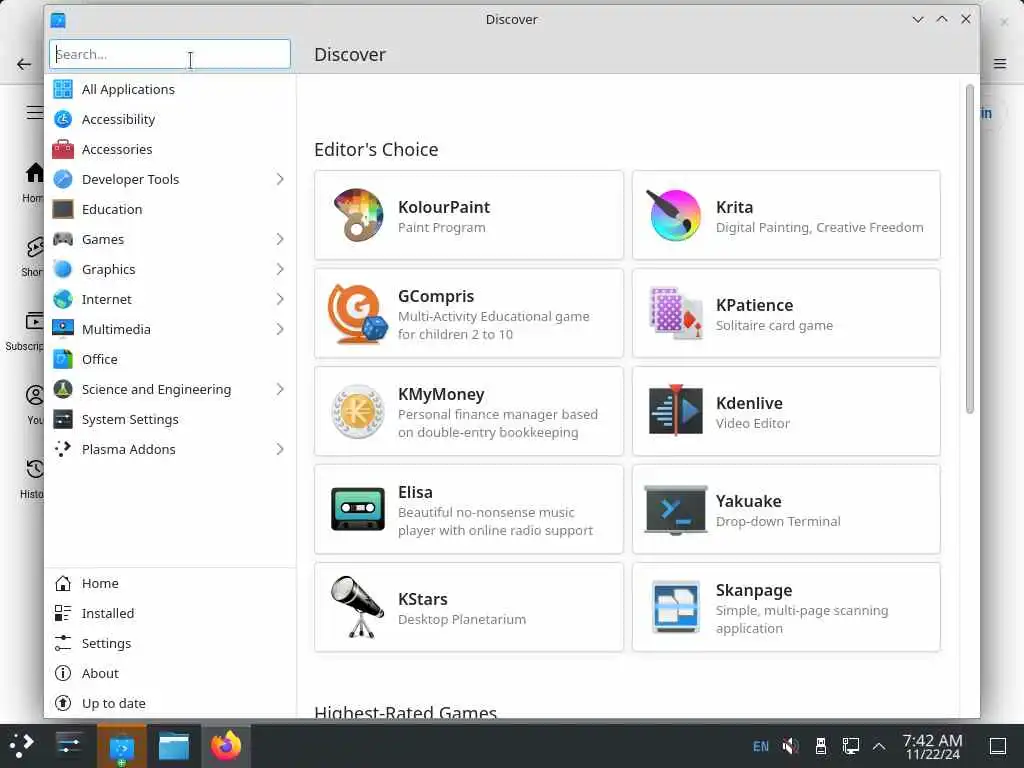The image size is (1024, 768).
Task: Click the Yakuake terminal icon
Action: (675, 509)
